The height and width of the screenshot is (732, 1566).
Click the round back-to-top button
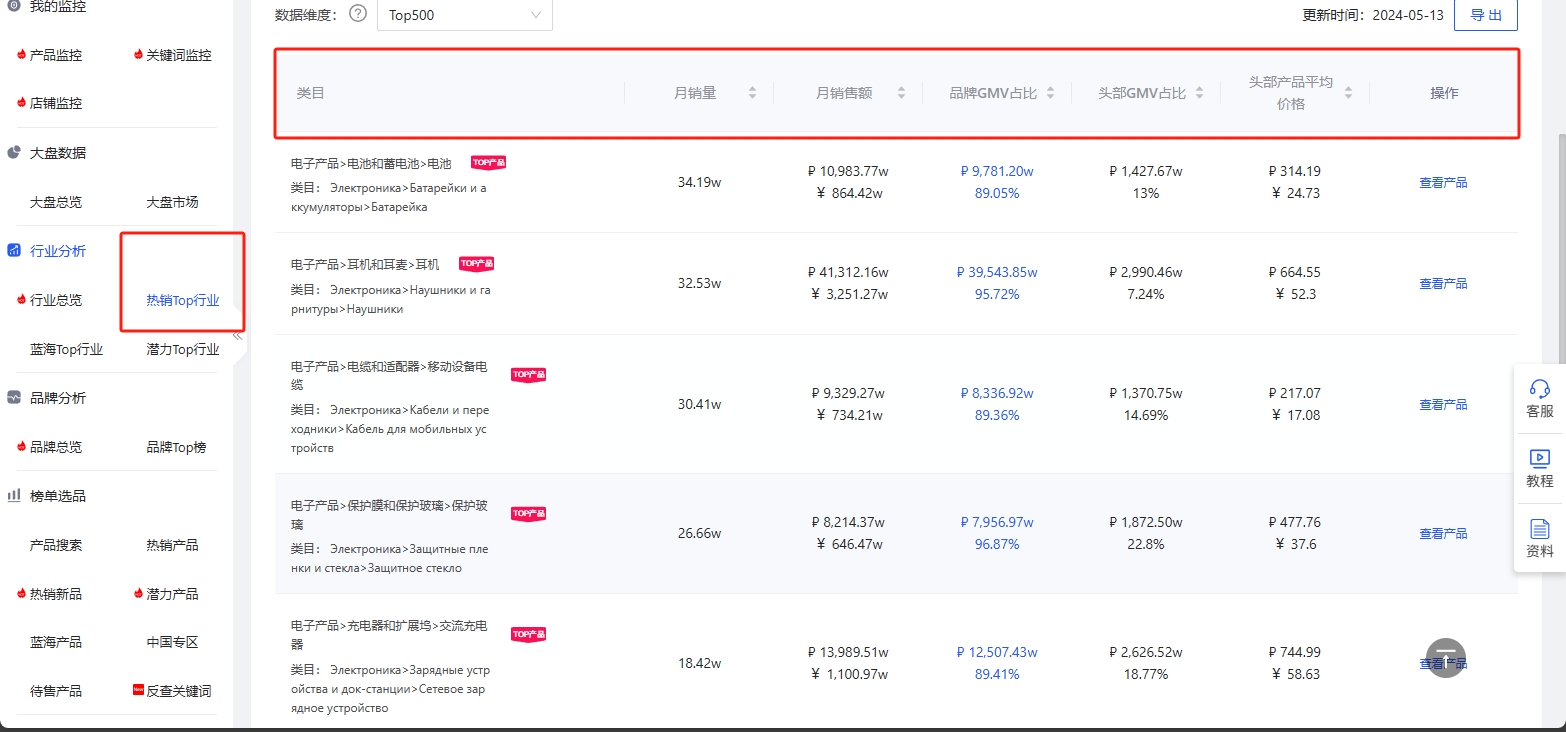(1445, 658)
